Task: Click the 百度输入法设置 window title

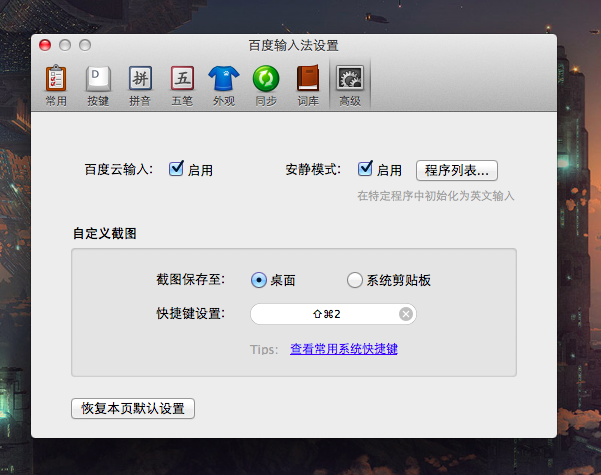Action: pos(294,46)
